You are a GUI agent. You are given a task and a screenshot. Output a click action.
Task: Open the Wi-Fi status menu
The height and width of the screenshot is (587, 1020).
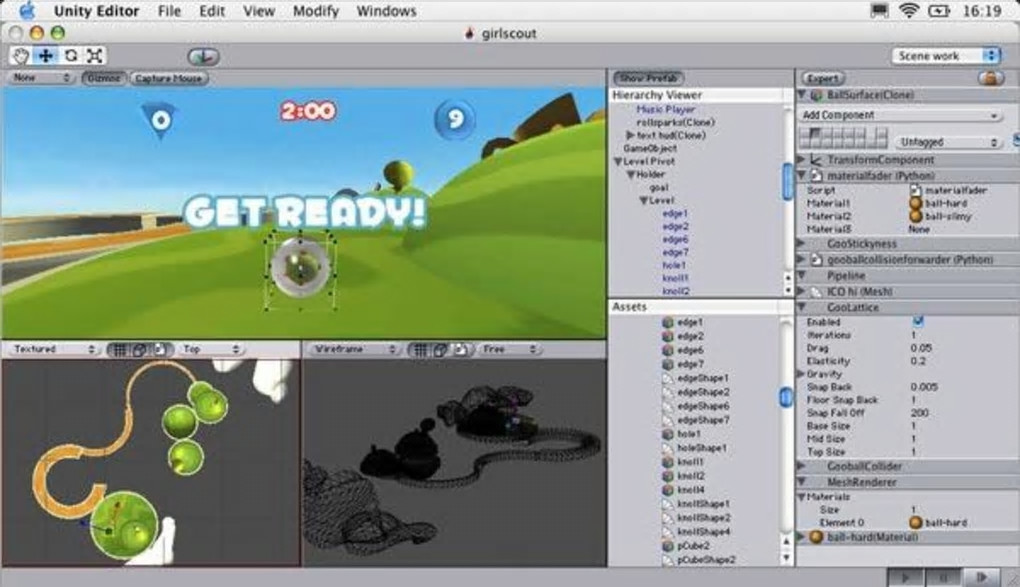[909, 10]
